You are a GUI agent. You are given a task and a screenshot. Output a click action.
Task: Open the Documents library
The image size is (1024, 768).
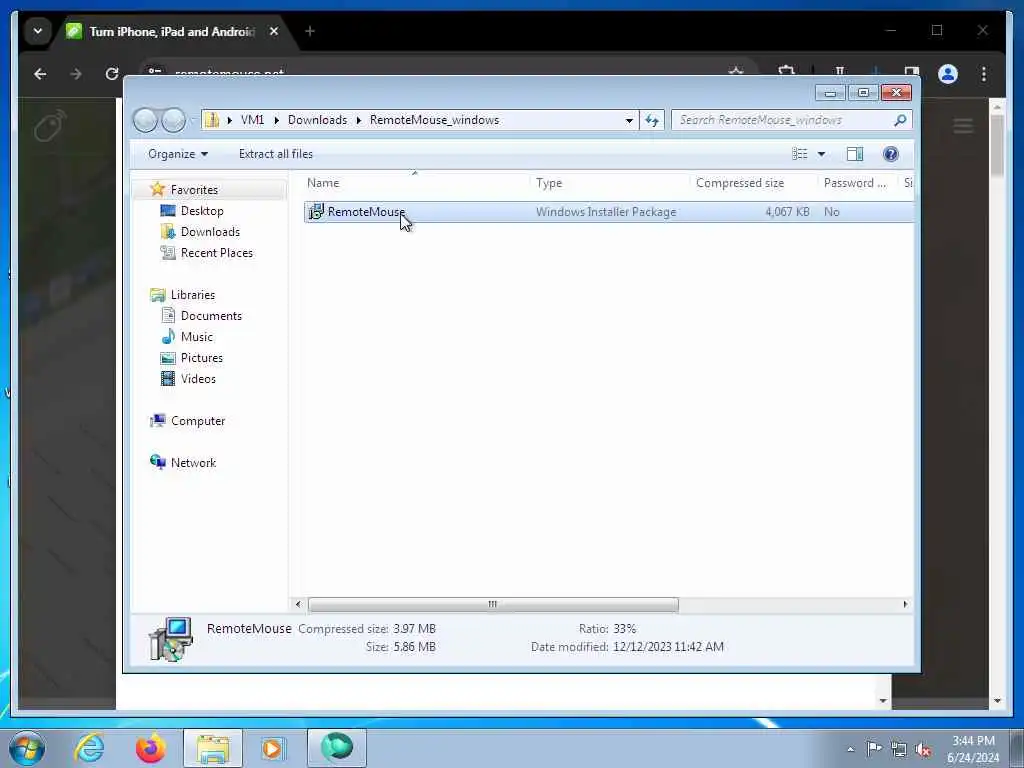point(211,315)
